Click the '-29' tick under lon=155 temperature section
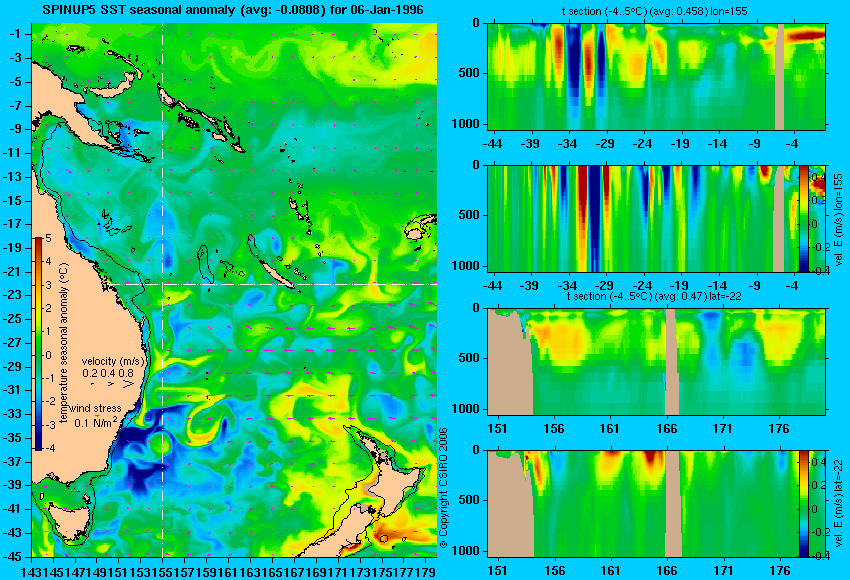This screenshot has height=580, width=850. click(605, 144)
